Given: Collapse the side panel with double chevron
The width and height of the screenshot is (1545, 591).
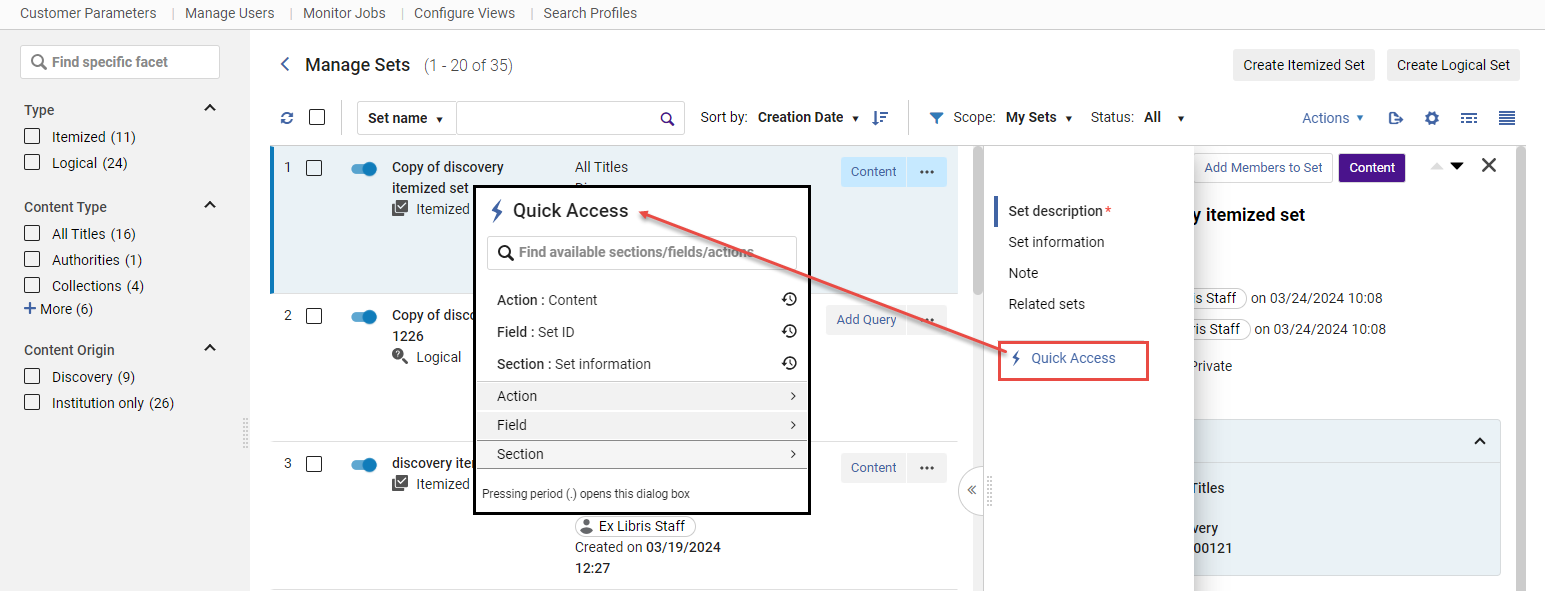Looking at the screenshot, I should 971,490.
